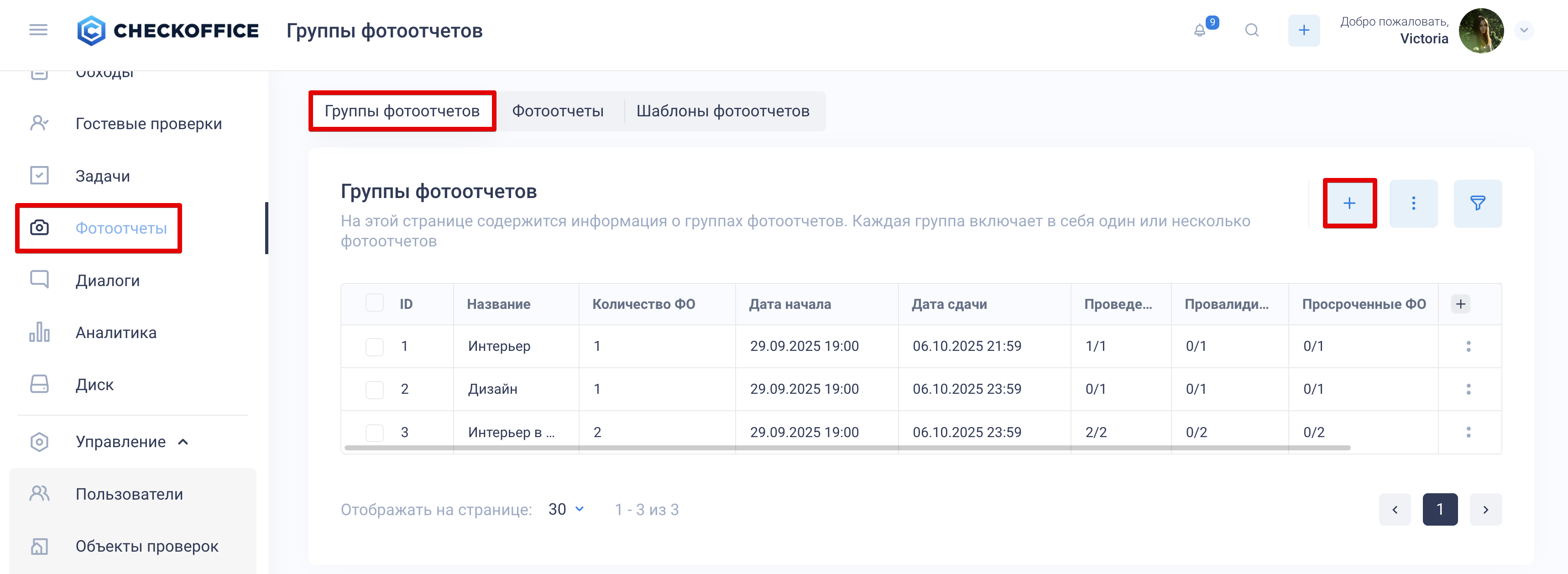Click the notifications bell icon
Image resolution: width=1568 pixels, height=574 pixels.
click(x=1199, y=31)
